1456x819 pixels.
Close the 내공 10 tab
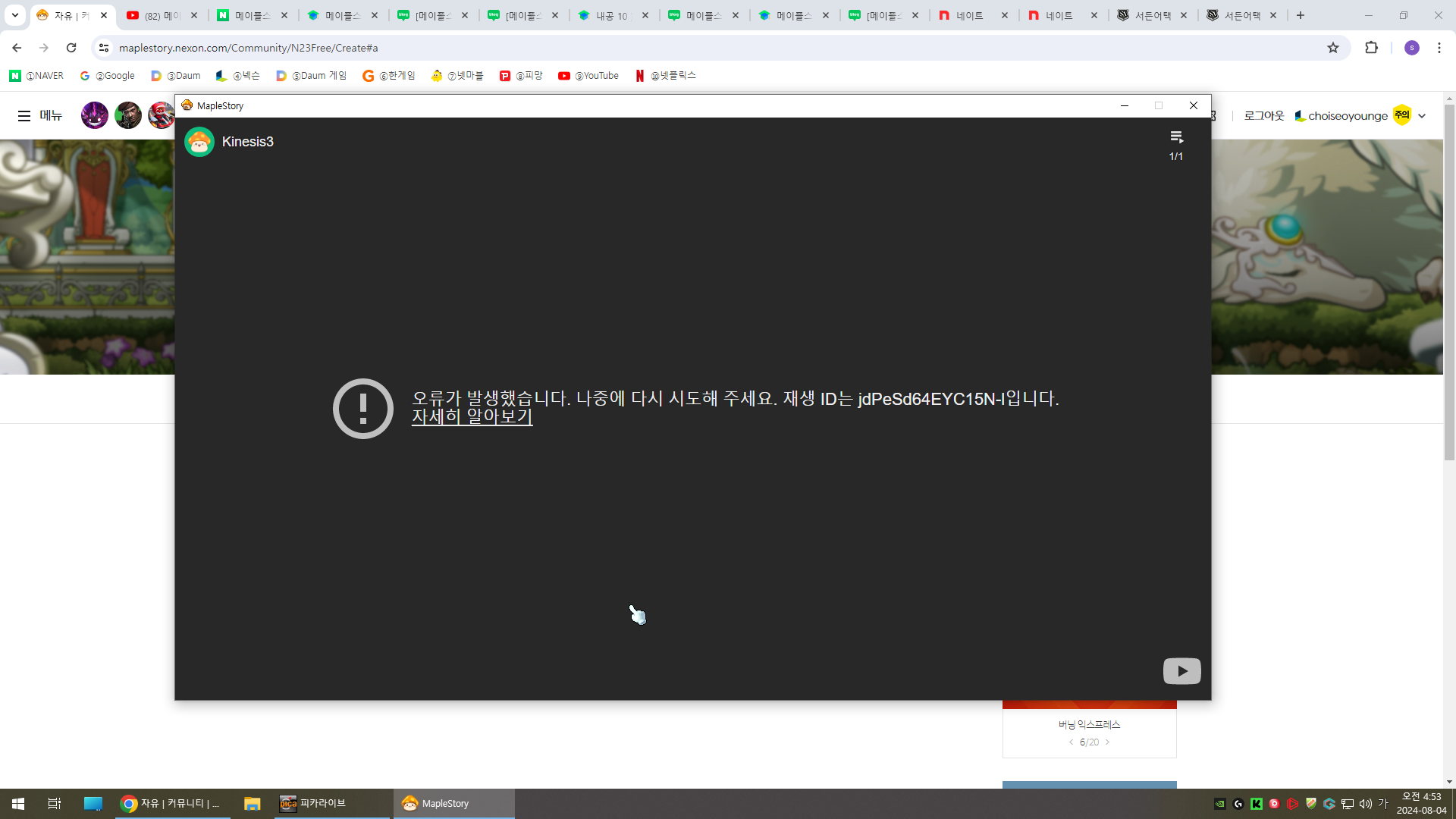tap(645, 15)
